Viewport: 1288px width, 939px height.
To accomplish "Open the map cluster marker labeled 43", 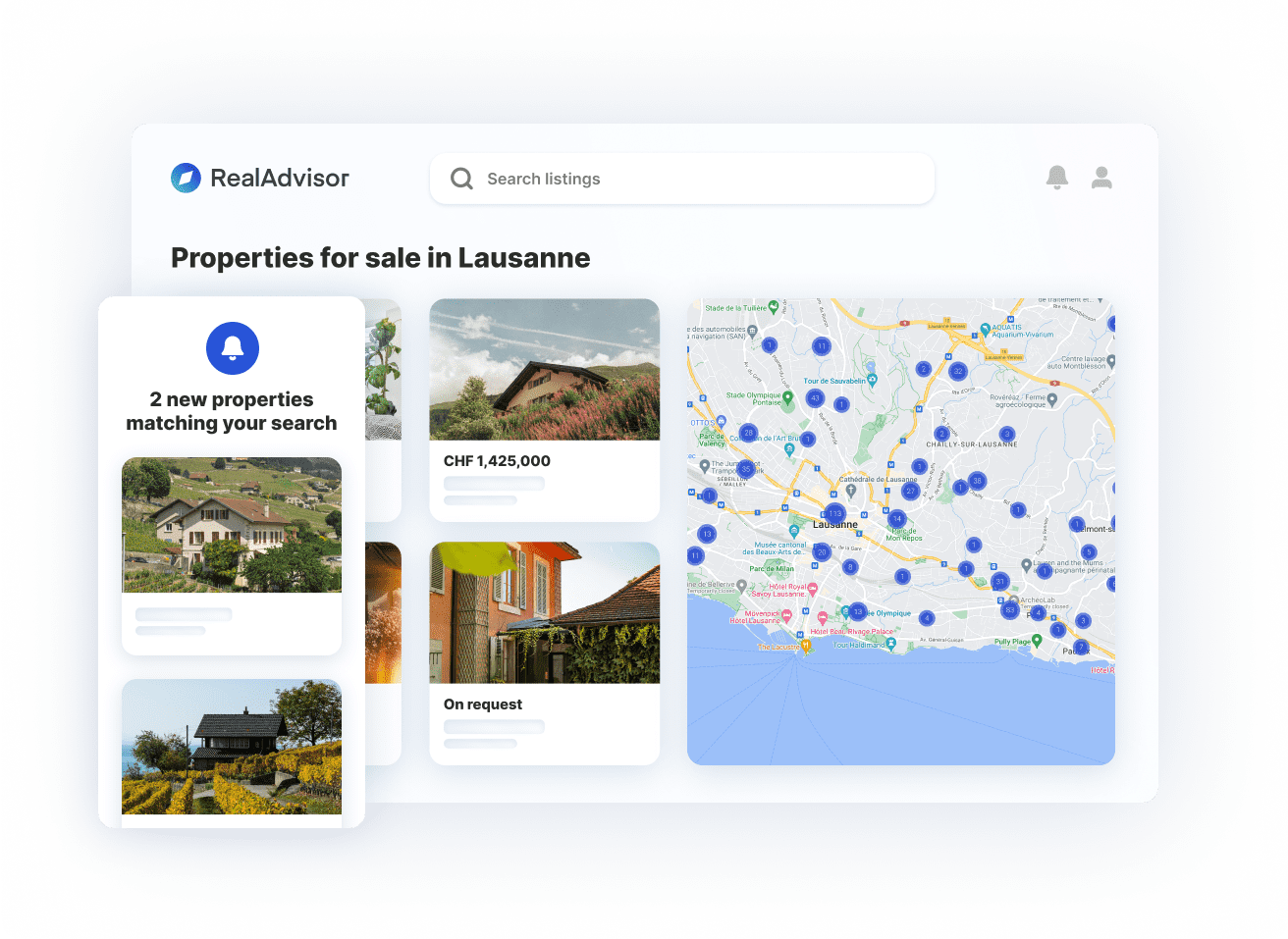I will coord(814,397).
